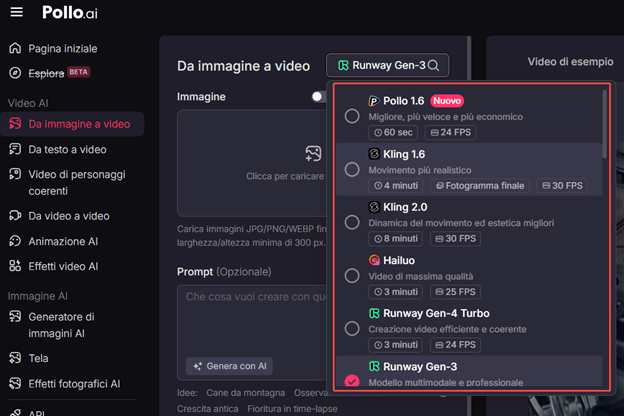The image size is (624, 416).
Task: Open Effetti fotografici AI
Action: click(74, 384)
